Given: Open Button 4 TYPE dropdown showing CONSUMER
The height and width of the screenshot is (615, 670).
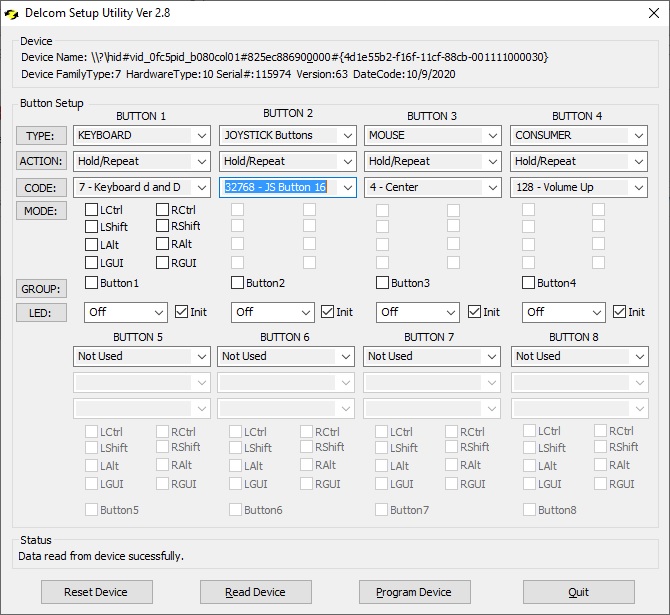Looking at the screenshot, I should click(579, 135).
